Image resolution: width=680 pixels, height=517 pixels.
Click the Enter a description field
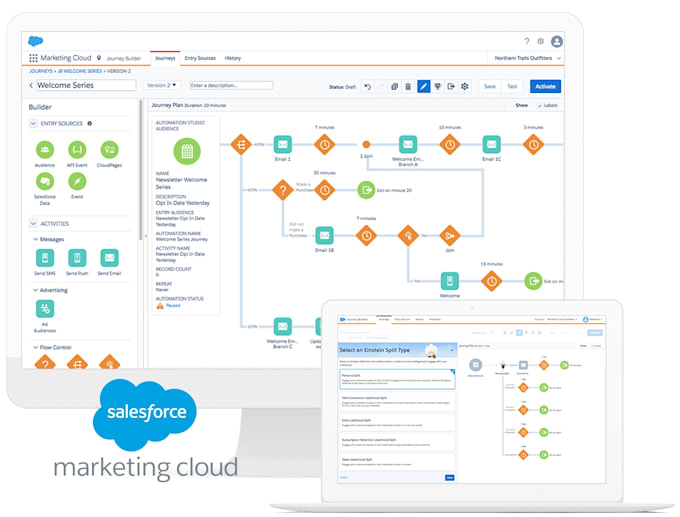[x=231, y=85]
